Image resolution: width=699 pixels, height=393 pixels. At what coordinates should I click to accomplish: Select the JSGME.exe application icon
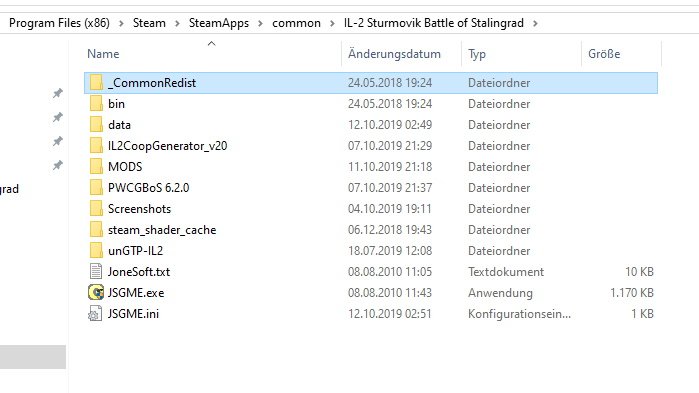[96, 292]
